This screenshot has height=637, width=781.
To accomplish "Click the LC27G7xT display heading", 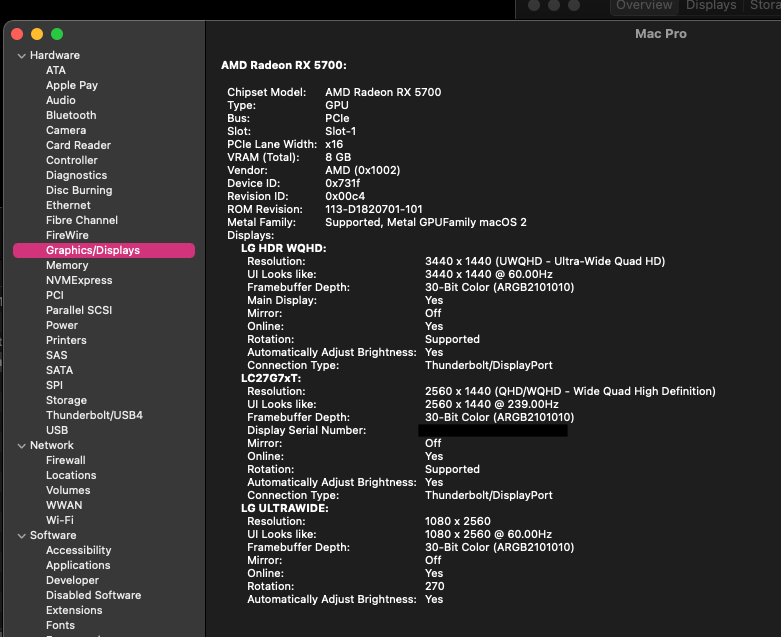I will [271, 378].
